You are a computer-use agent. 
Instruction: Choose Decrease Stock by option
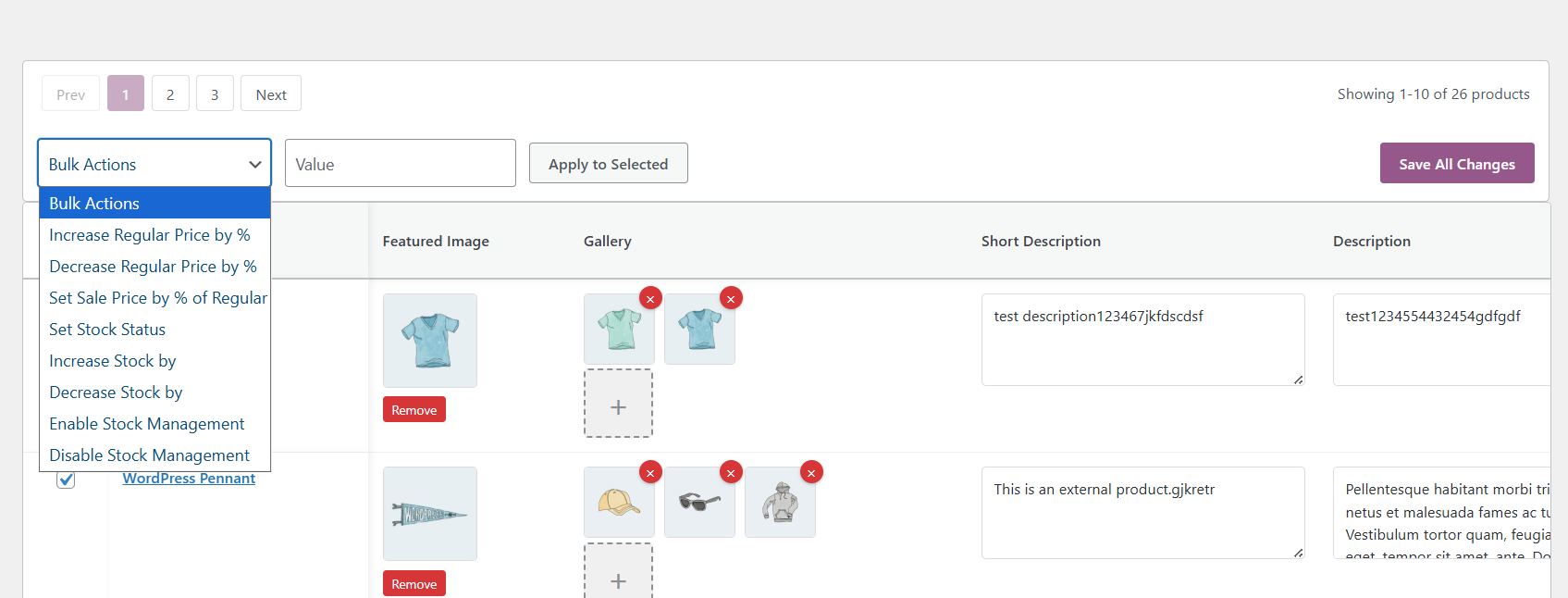(116, 392)
